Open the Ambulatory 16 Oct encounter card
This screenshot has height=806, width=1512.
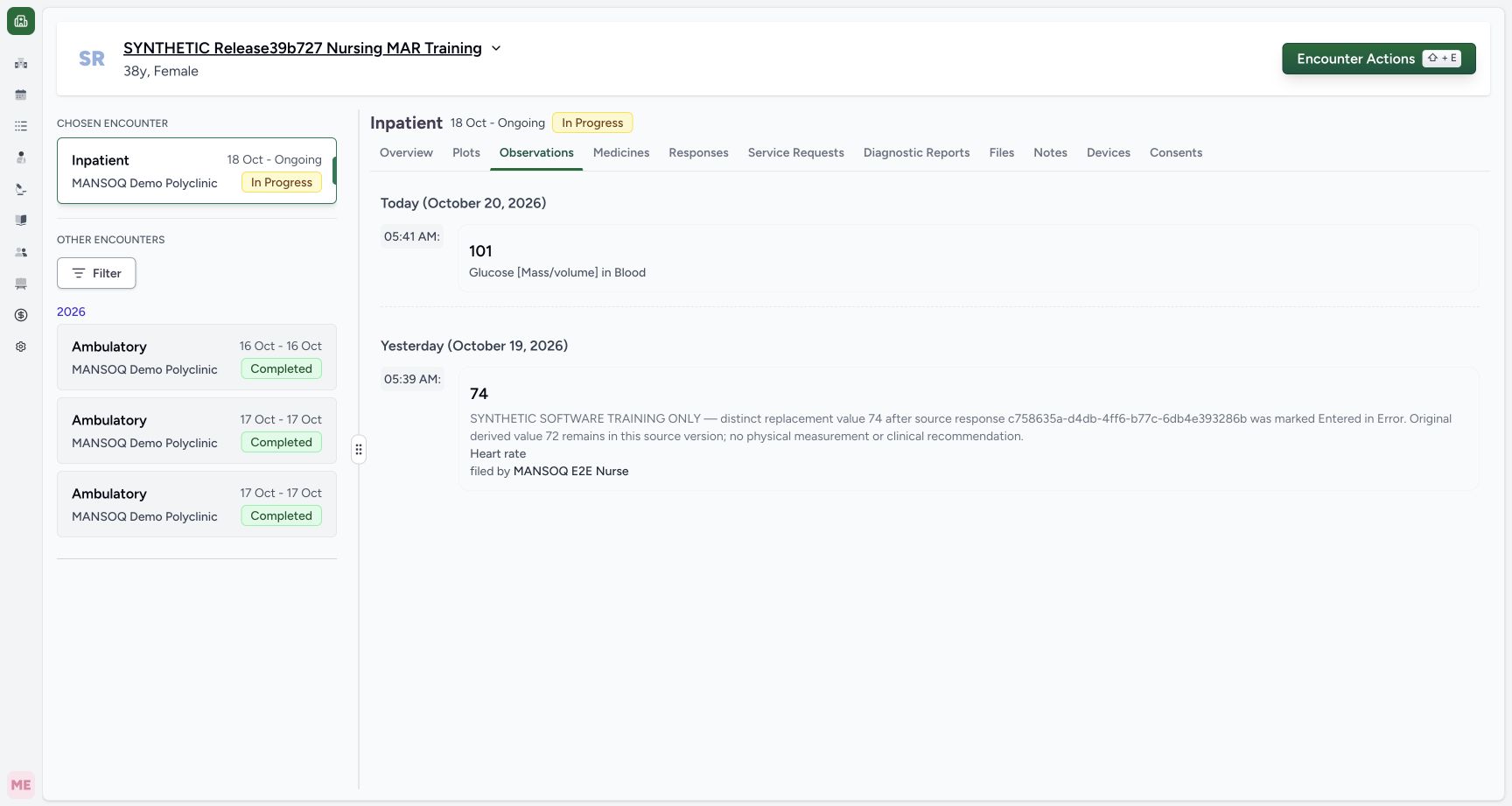click(x=197, y=357)
